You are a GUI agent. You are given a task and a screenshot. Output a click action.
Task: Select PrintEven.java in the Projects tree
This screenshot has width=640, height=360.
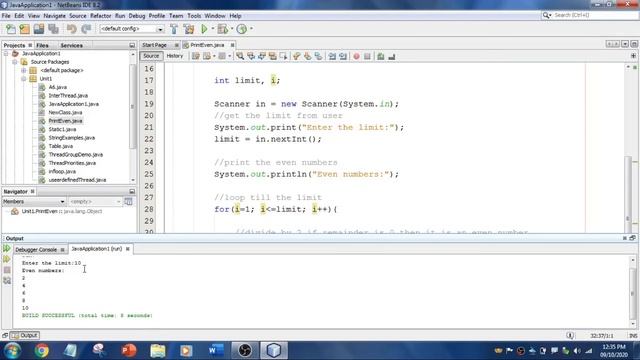point(65,121)
